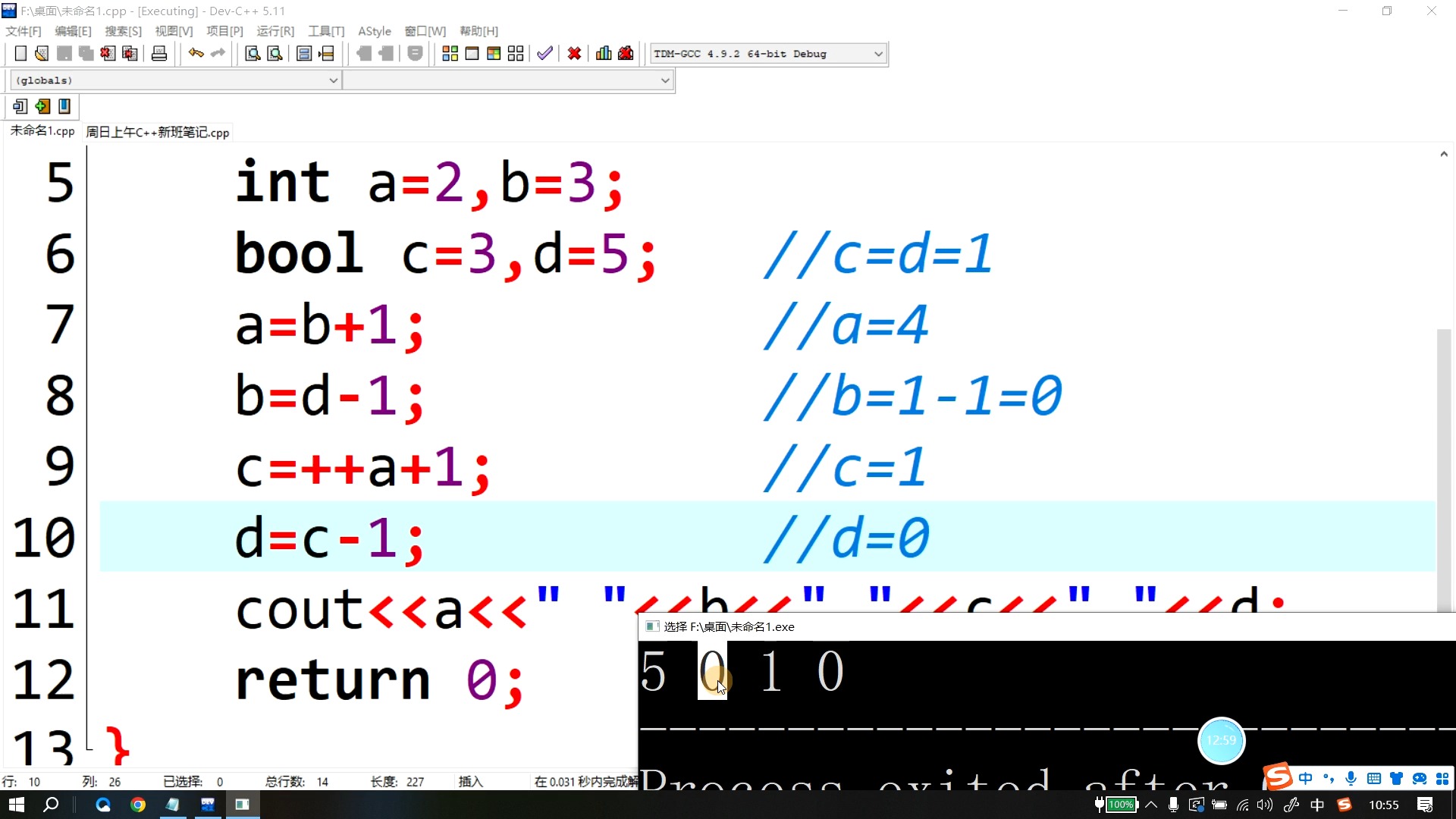Screen dimensions: 1456x819
Task: Click the Run program window icon
Action: 472,54
